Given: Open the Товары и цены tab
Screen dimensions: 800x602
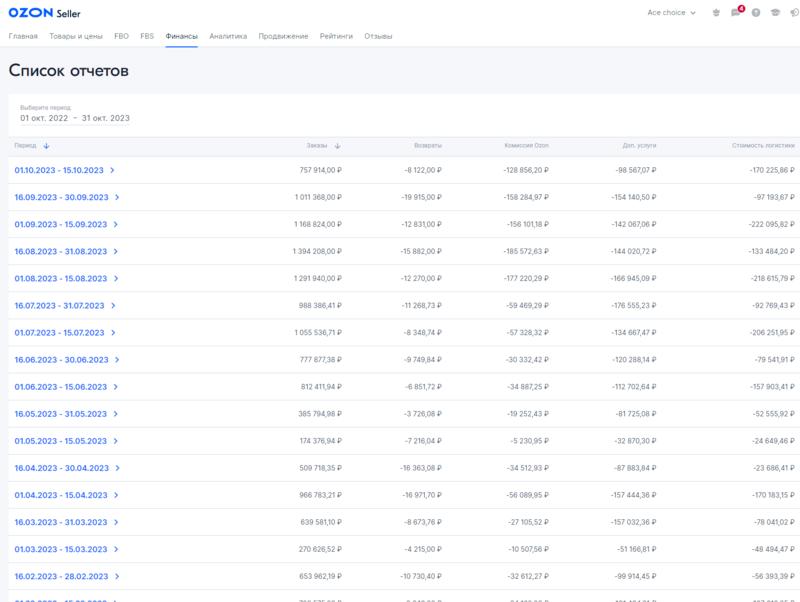Looking at the screenshot, I should 76,36.
